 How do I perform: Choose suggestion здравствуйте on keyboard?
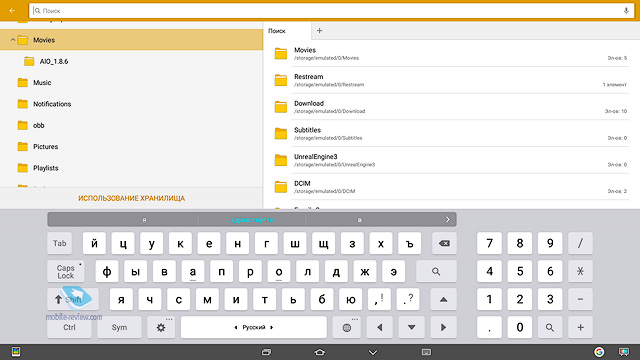click(252, 220)
